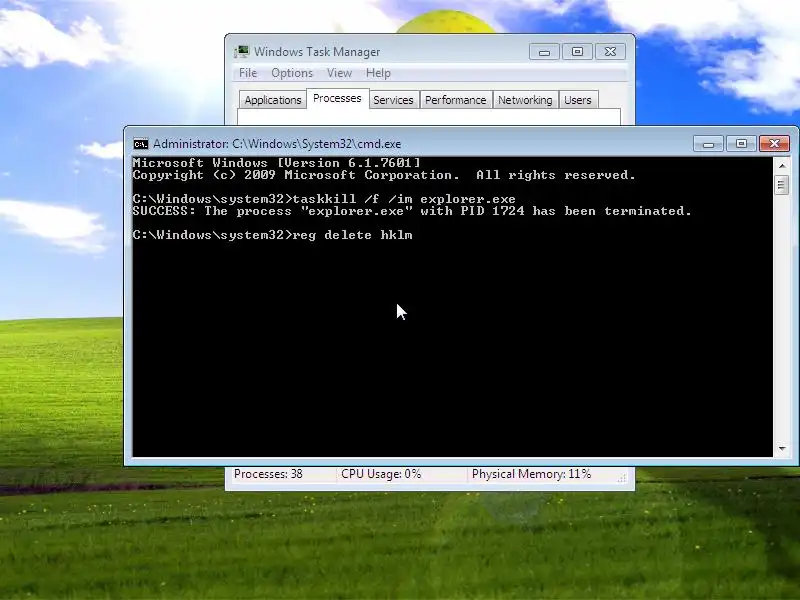Minimize the Windows Task Manager window
This screenshot has height=600, width=800.
click(x=544, y=52)
